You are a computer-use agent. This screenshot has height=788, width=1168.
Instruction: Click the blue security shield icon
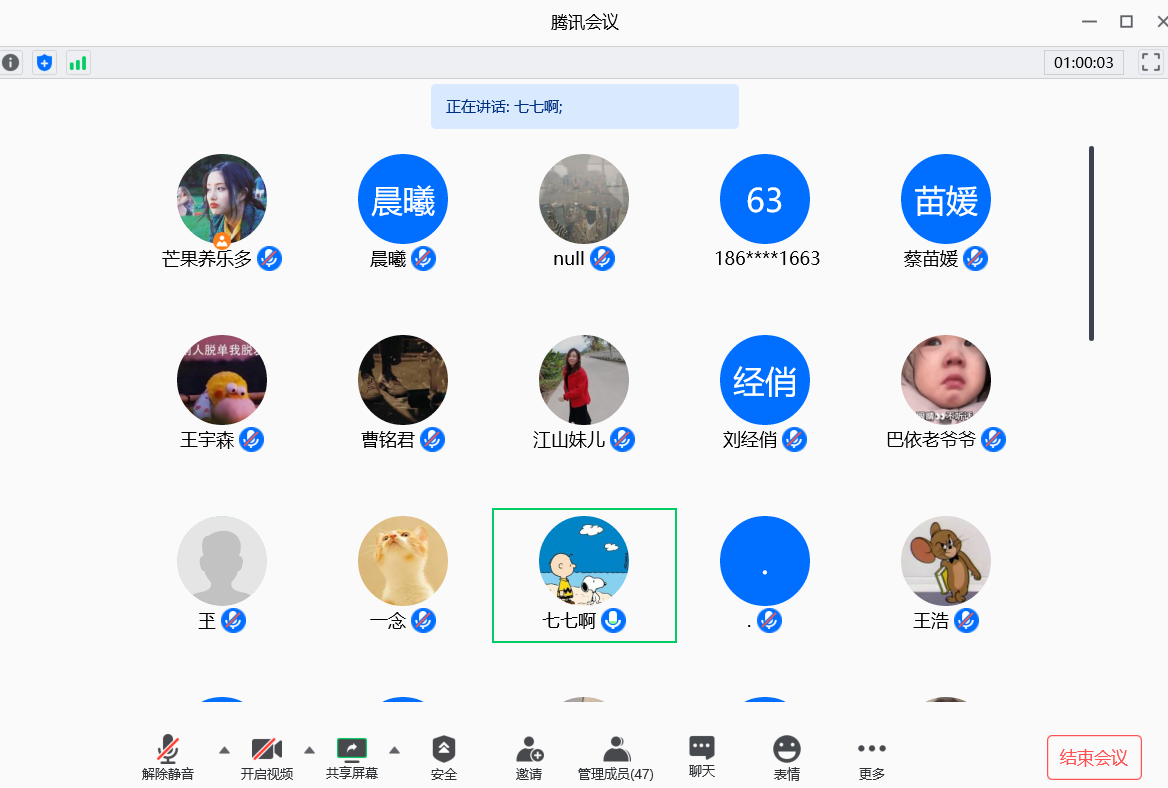click(x=44, y=63)
